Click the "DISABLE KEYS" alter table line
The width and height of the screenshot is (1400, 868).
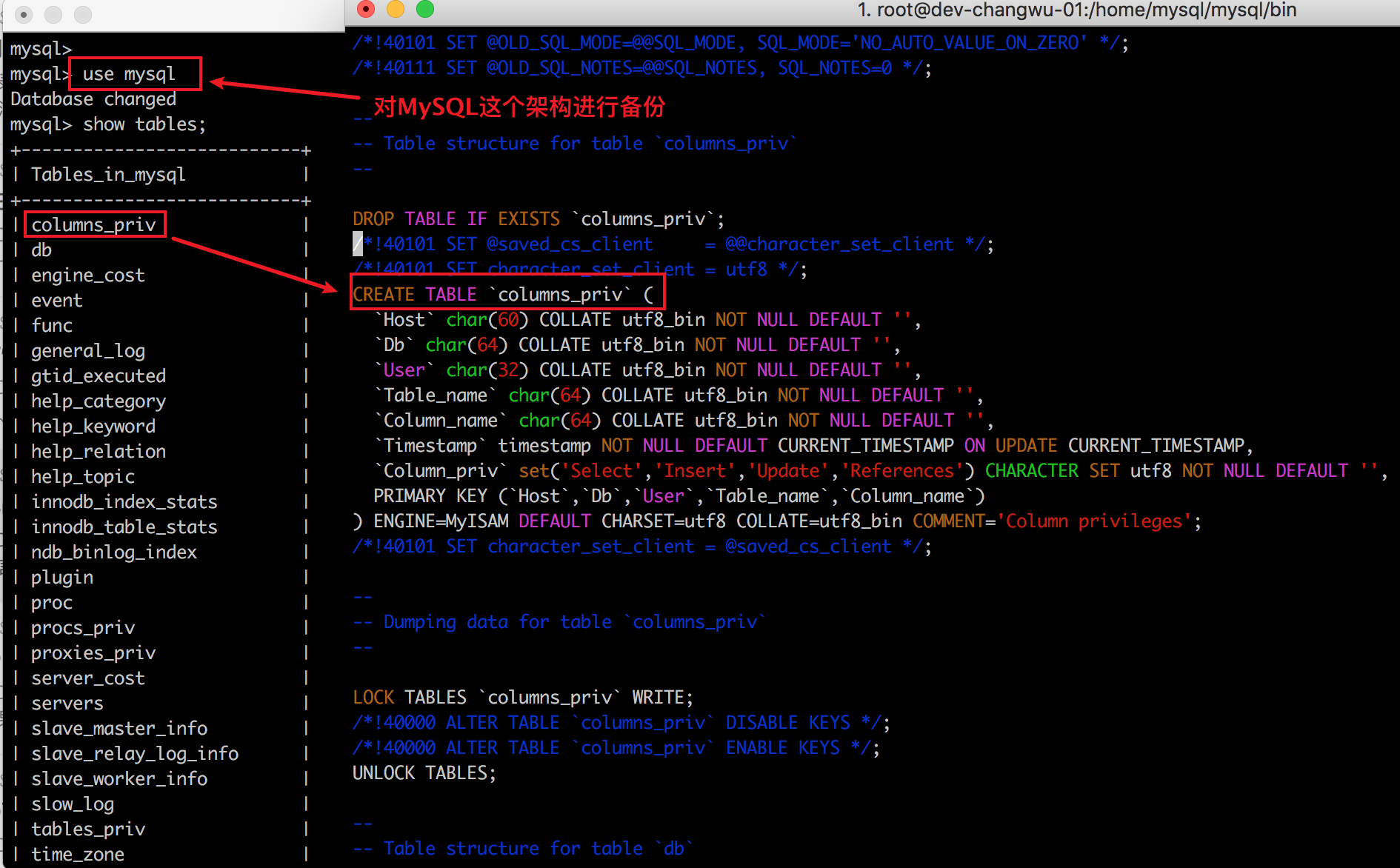(x=621, y=723)
